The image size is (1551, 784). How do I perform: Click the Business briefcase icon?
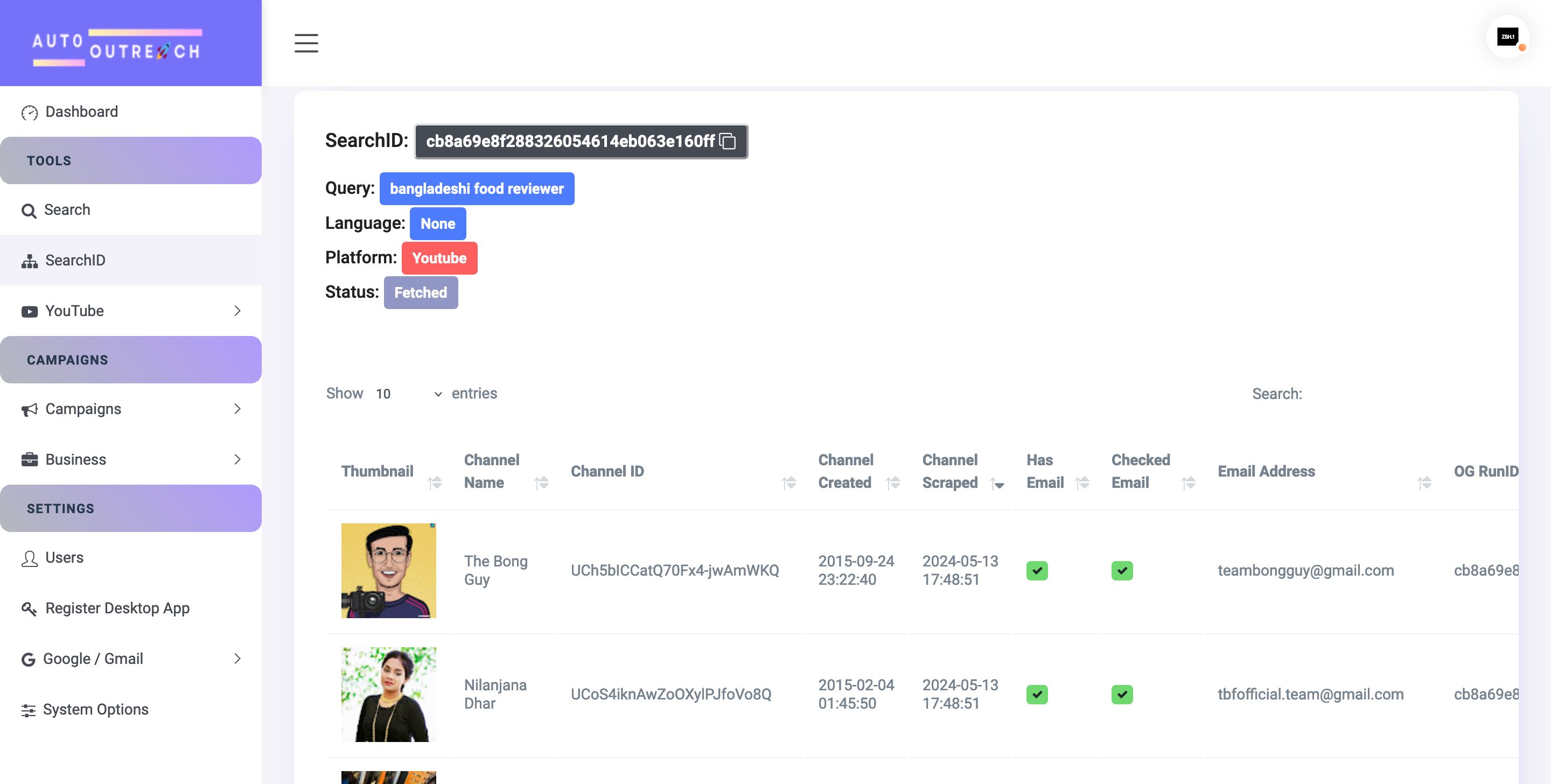tap(29, 460)
